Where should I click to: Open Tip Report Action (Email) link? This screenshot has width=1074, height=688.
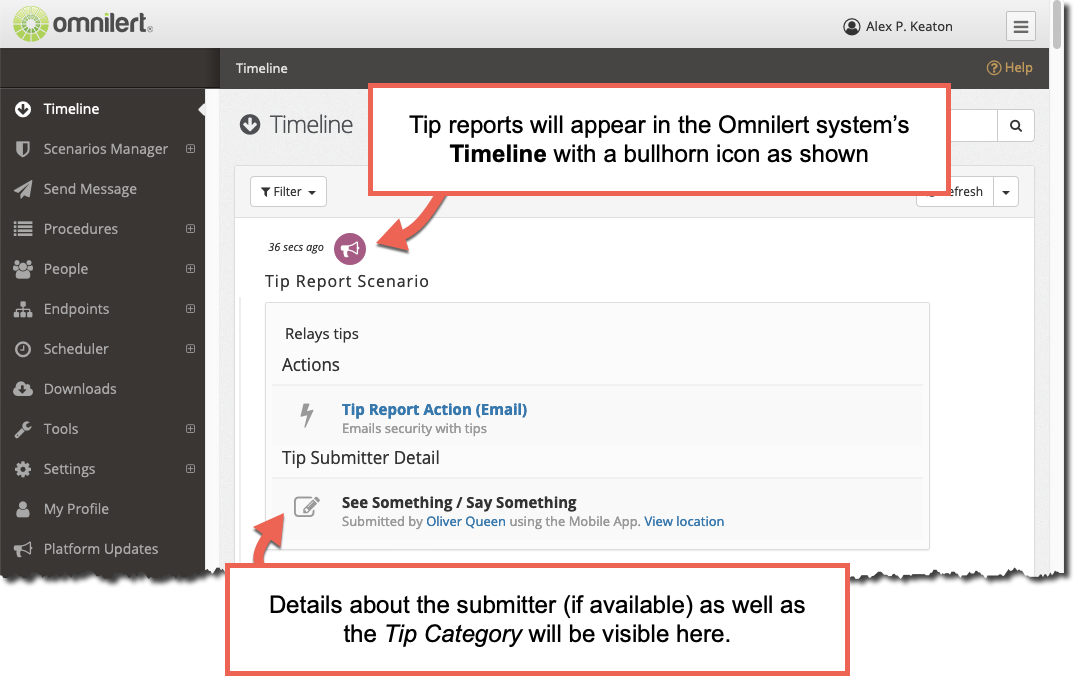coord(434,409)
